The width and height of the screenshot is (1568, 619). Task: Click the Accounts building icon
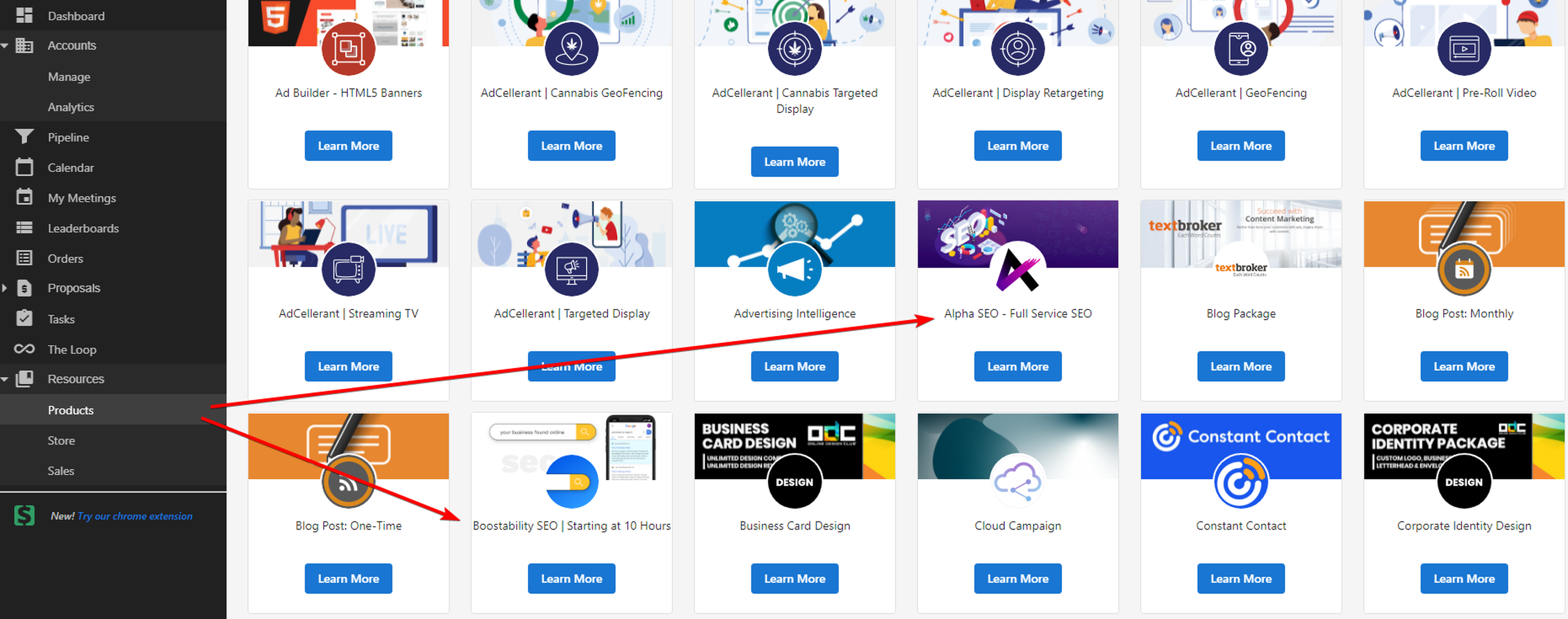click(x=24, y=45)
